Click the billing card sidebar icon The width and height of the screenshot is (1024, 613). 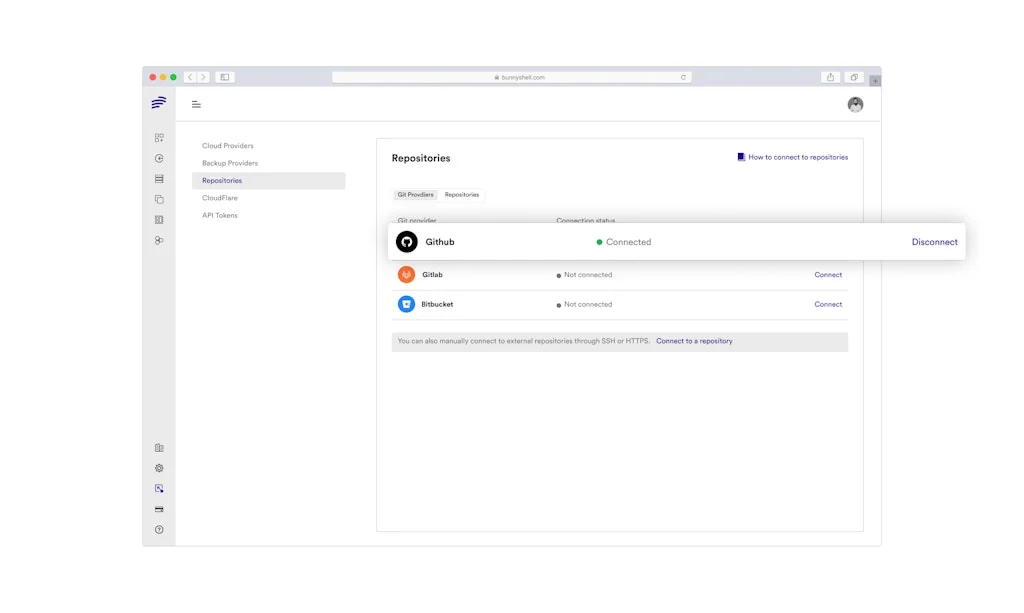(x=159, y=509)
